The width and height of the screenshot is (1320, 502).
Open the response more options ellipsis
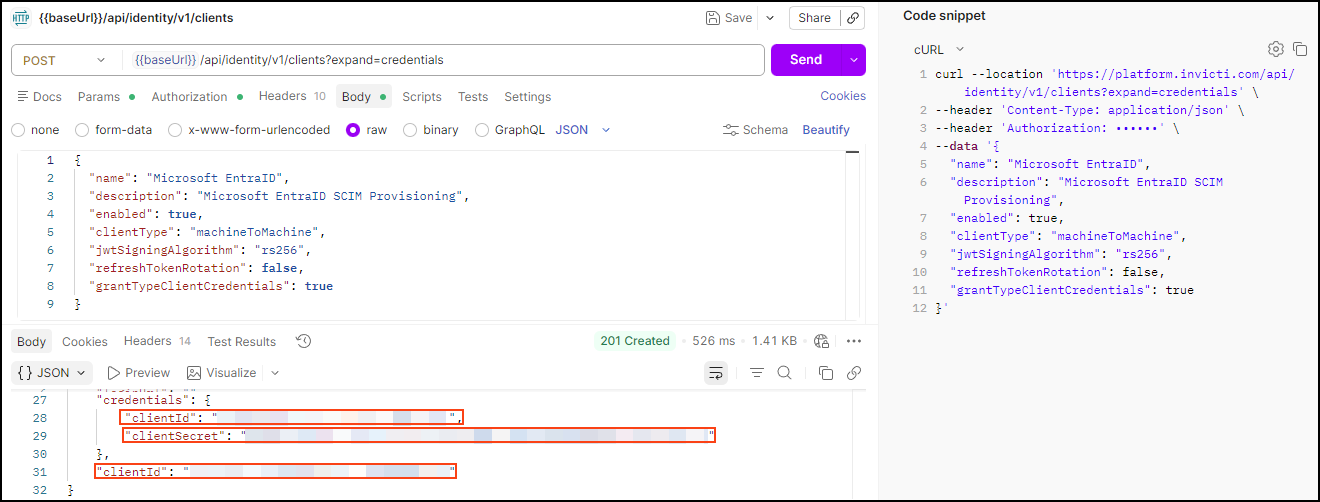(854, 341)
